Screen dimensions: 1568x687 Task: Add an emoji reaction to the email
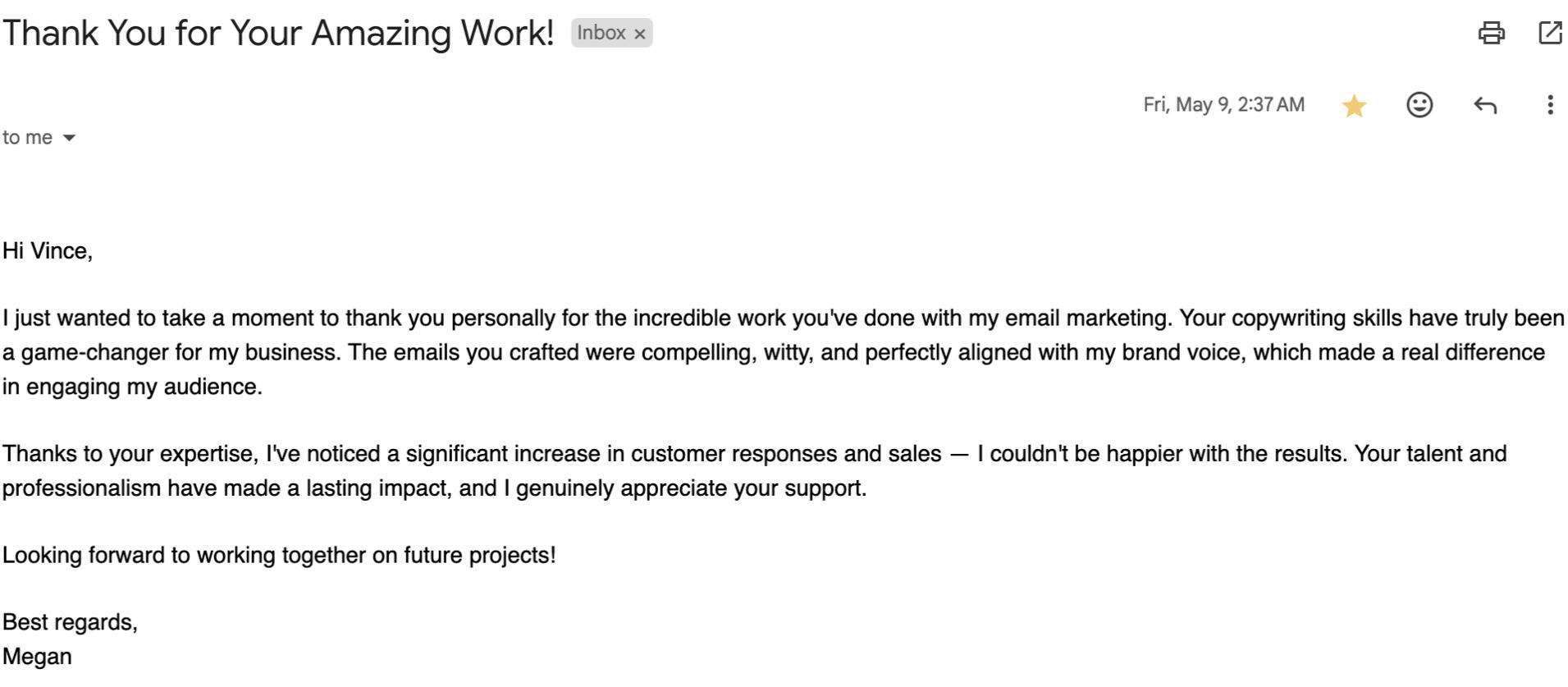pyautogui.click(x=1419, y=105)
